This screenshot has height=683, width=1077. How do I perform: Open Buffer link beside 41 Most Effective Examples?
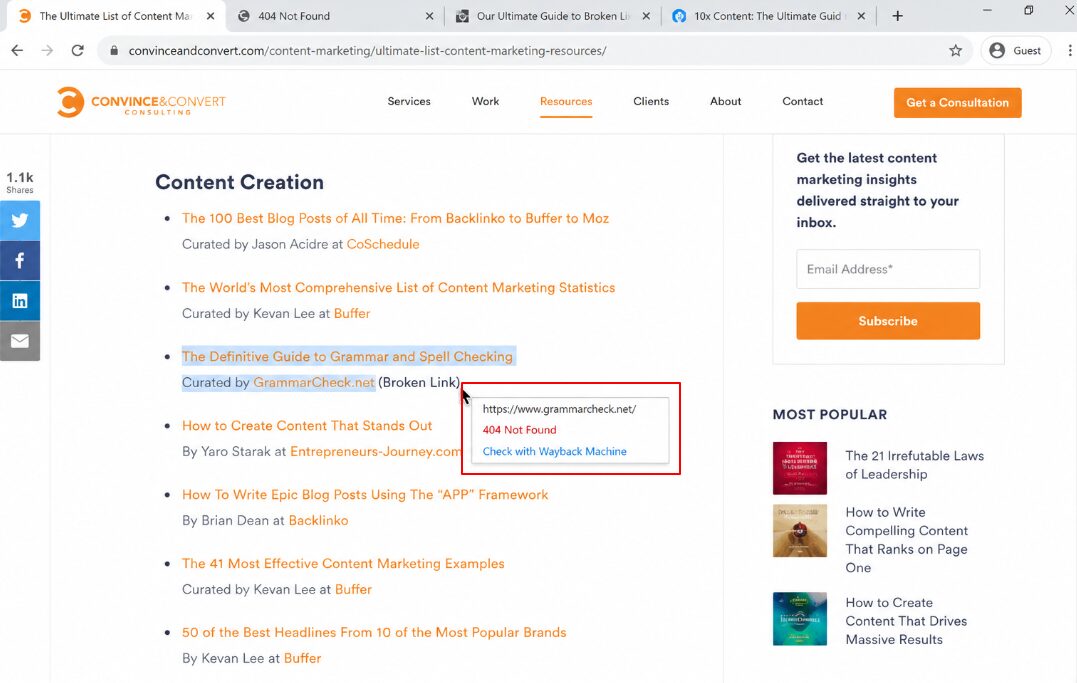(353, 590)
